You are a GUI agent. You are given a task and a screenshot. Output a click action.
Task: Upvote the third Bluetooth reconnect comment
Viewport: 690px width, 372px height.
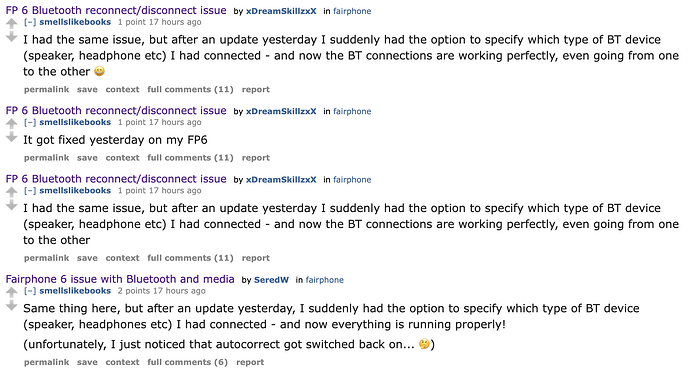11,192
